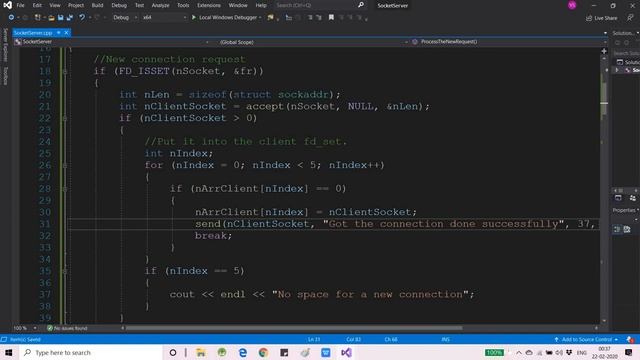Screen dimensions: 640x360
Task: Click the Send Feedback person icon
Action: (630, 18)
